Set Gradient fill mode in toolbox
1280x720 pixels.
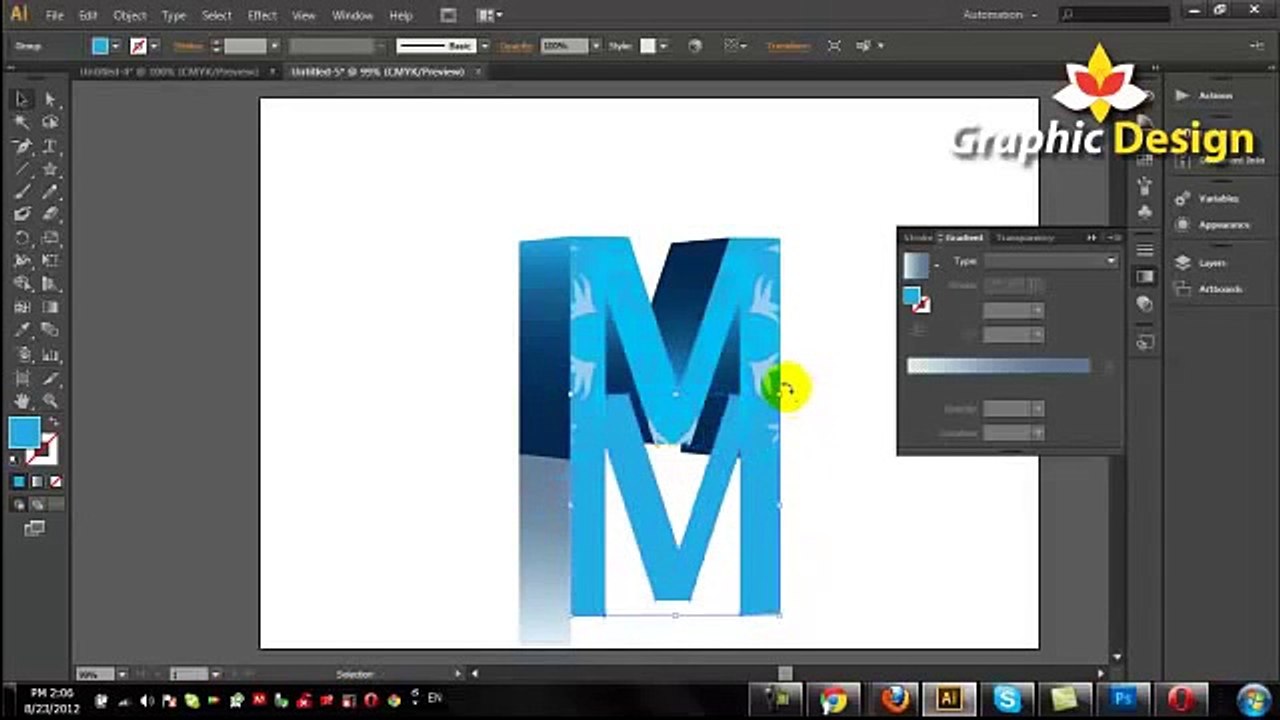pos(37,482)
